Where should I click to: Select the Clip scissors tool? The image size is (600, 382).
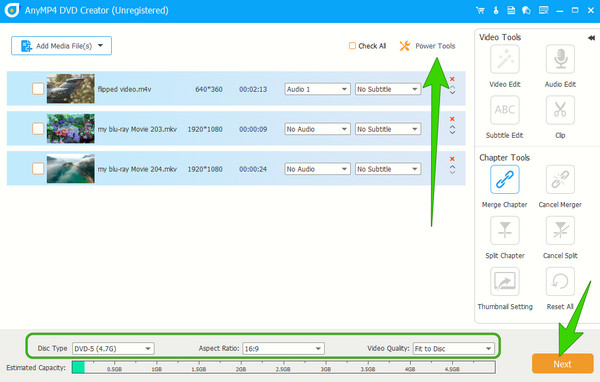[560, 110]
